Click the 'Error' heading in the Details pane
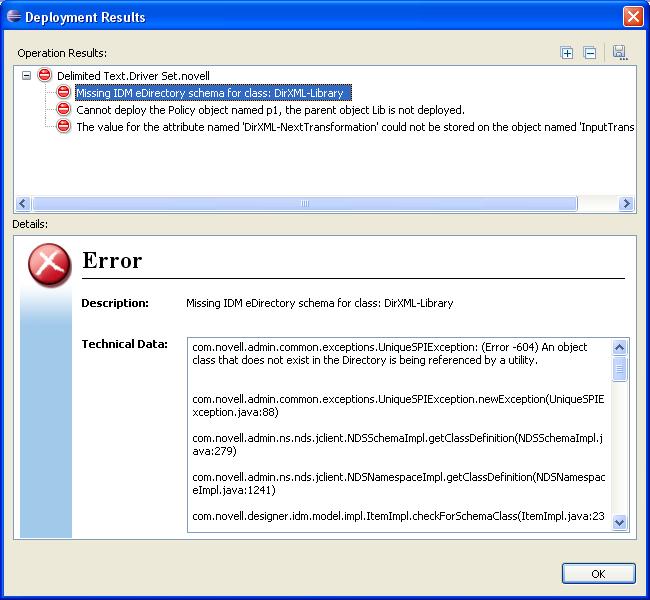This screenshot has height=600, width=650. pyautogui.click(x=112, y=260)
